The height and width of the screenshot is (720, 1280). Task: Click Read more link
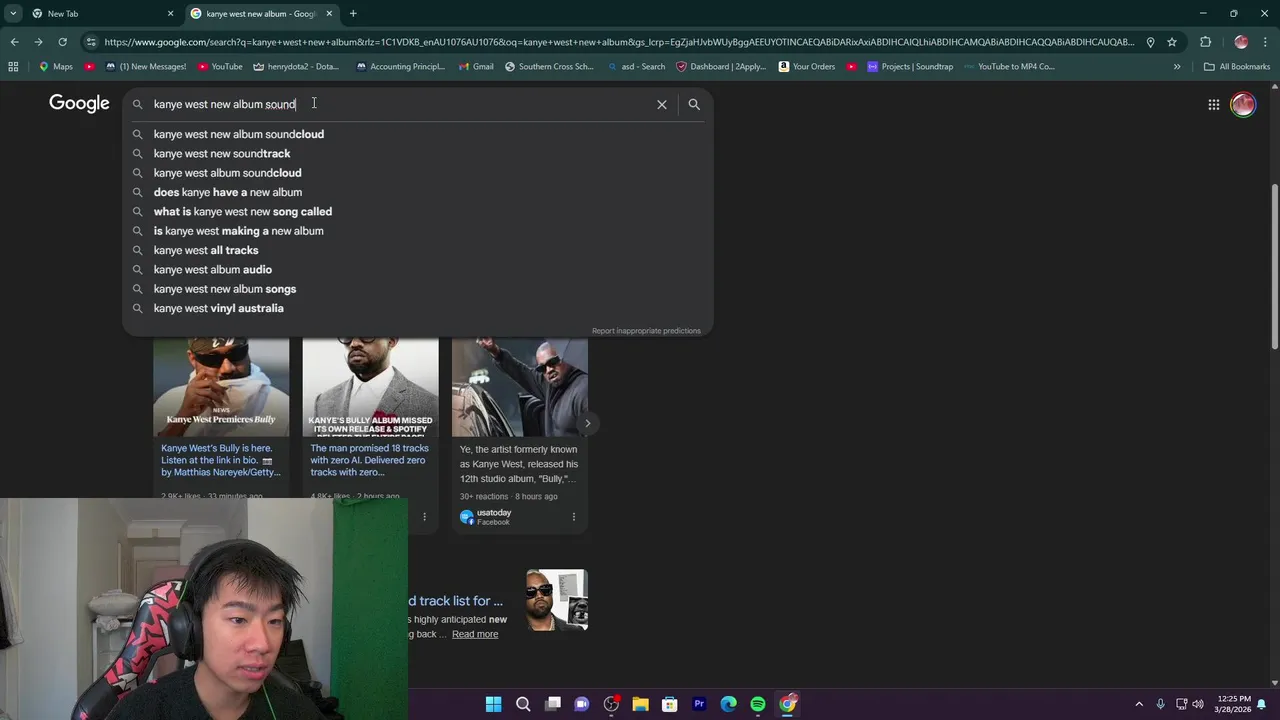pyautogui.click(x=475, y=634)
